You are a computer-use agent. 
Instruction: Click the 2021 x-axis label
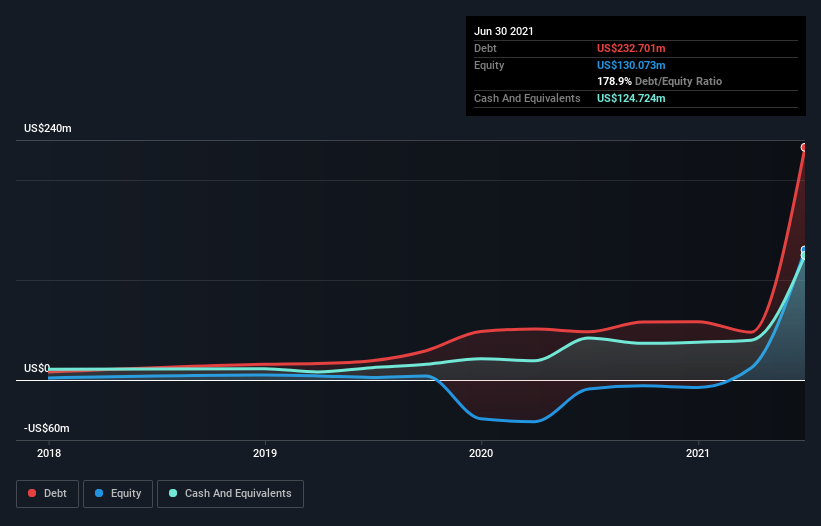tap(698, 453)
